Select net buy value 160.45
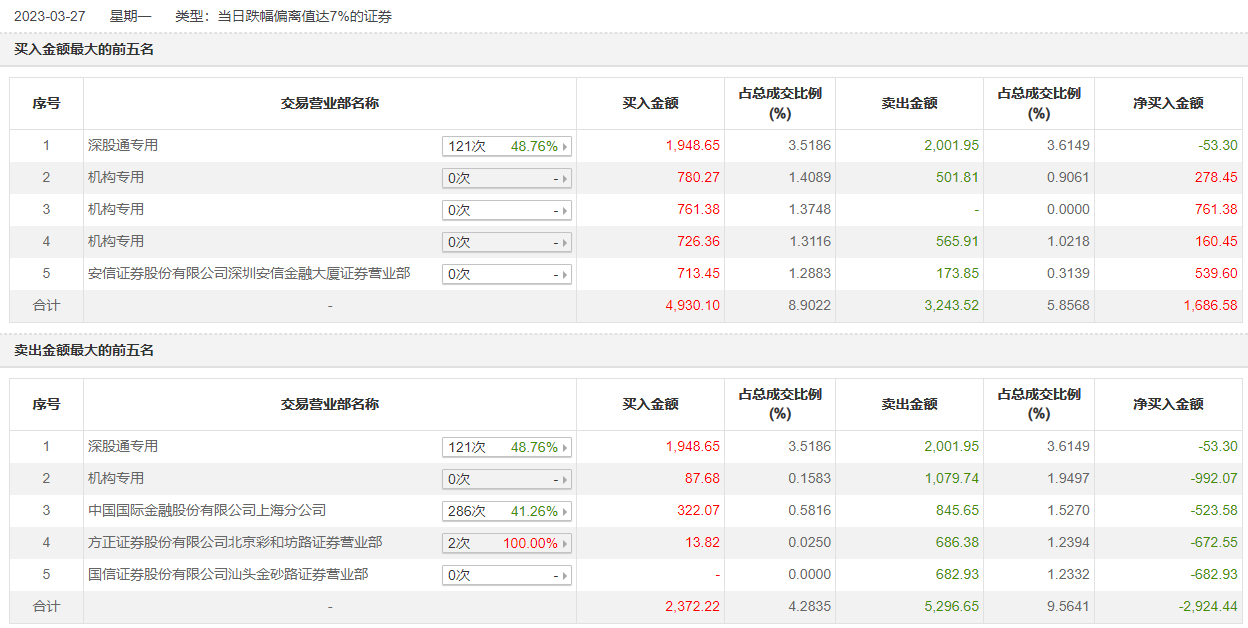 pyautogui.click(x=1216, y=241)
